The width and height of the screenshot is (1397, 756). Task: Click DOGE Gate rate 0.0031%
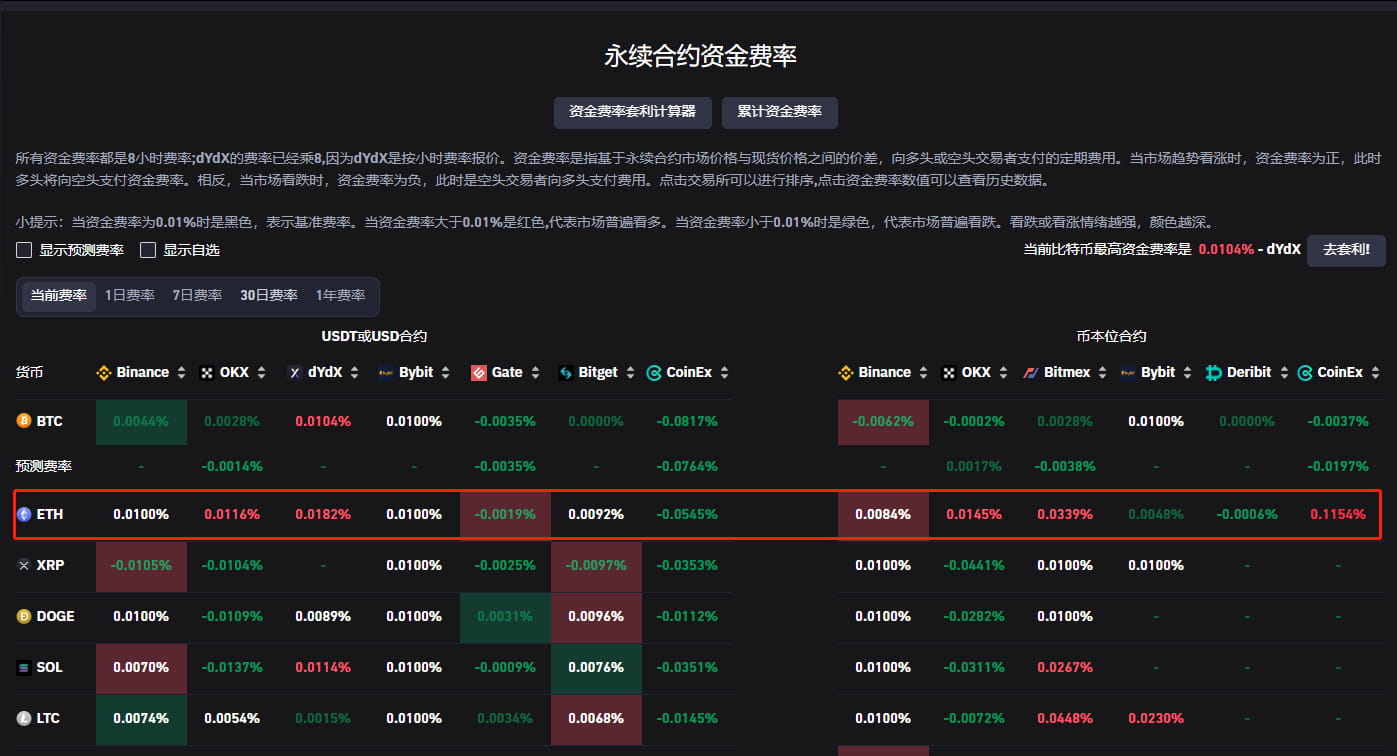pyautogui.click(x=505, y=617)
